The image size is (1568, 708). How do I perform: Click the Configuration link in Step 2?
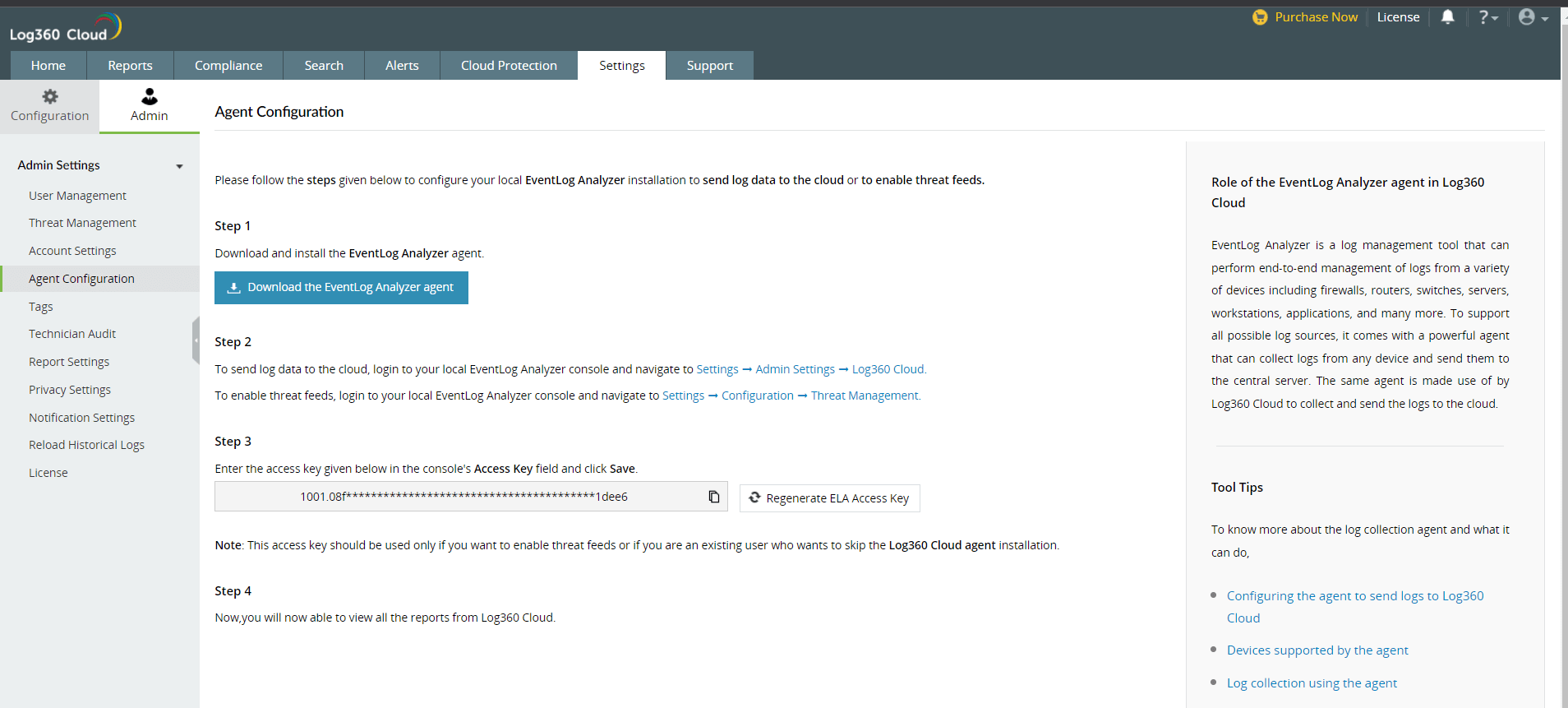point(758,396)
